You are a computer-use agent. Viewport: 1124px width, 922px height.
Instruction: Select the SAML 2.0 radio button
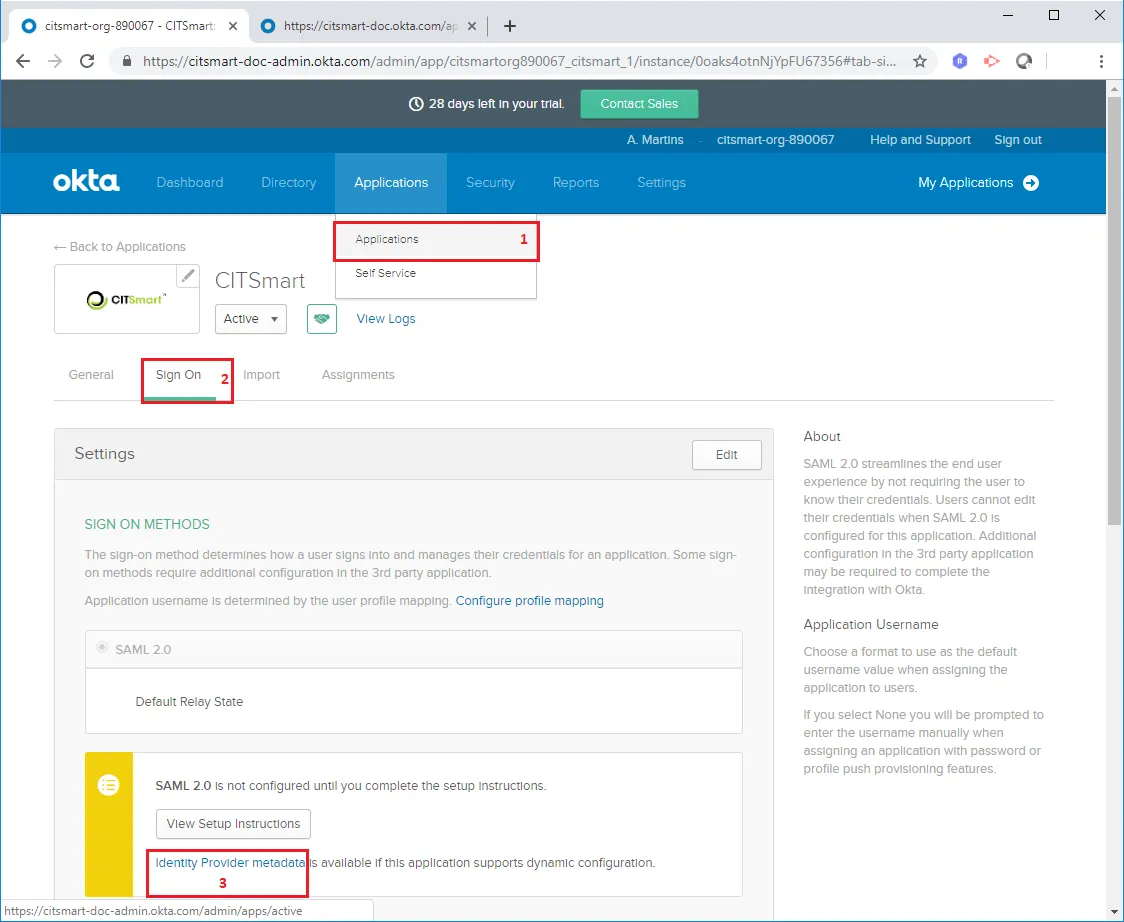[x=102, y=647]
